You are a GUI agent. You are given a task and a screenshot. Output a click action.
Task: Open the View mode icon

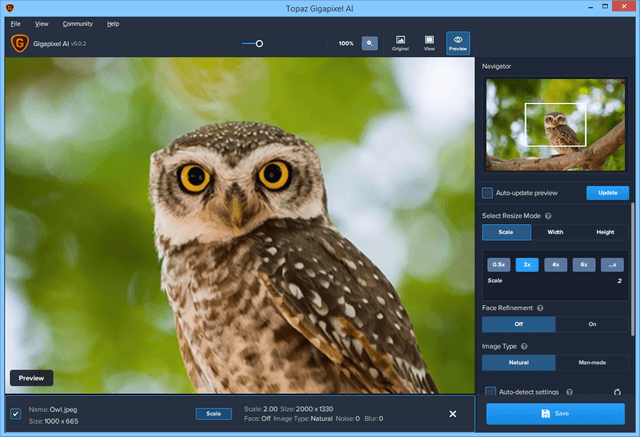pyautogui.click(x=429, y=43)
